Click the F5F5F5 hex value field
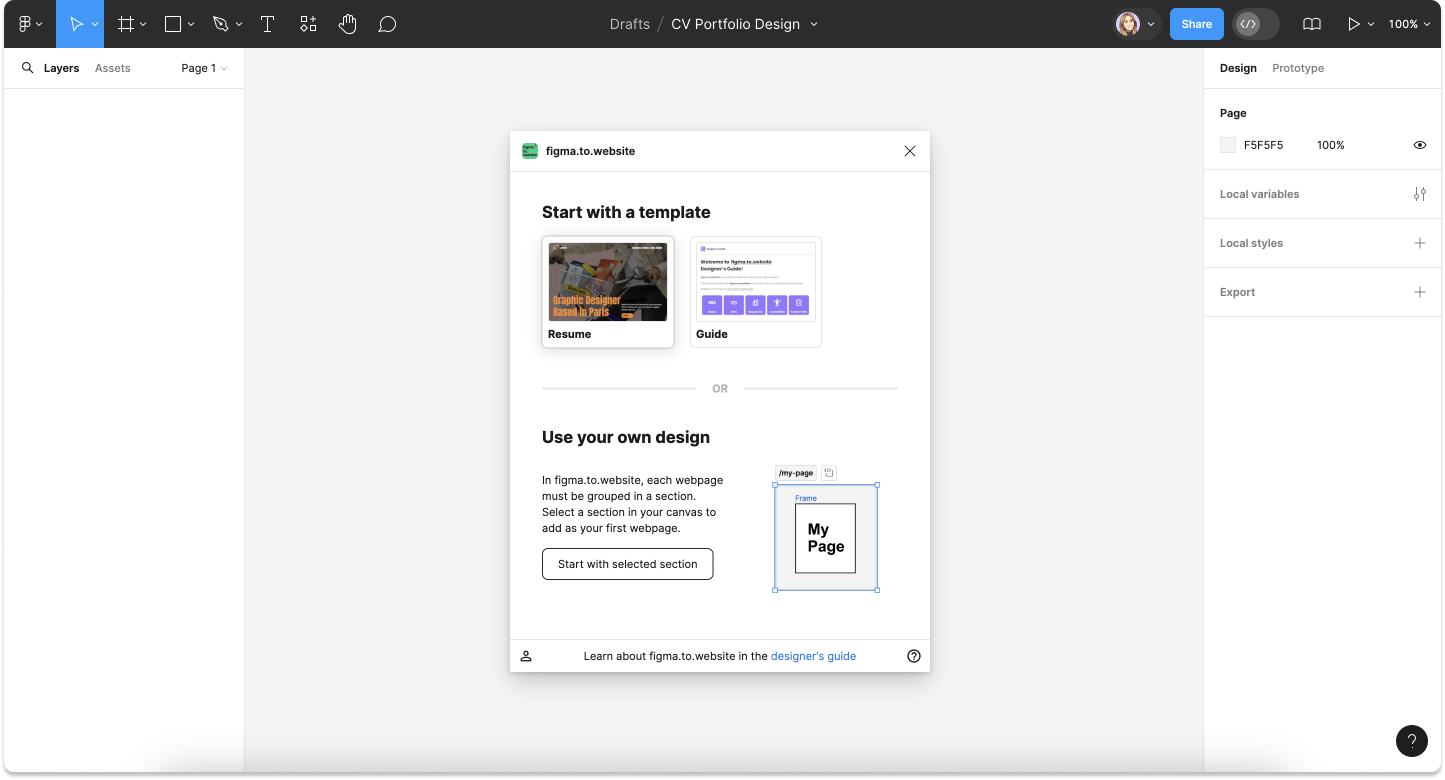The height and width of the screenshot is (780, 1445). (x=1263, y=145)
